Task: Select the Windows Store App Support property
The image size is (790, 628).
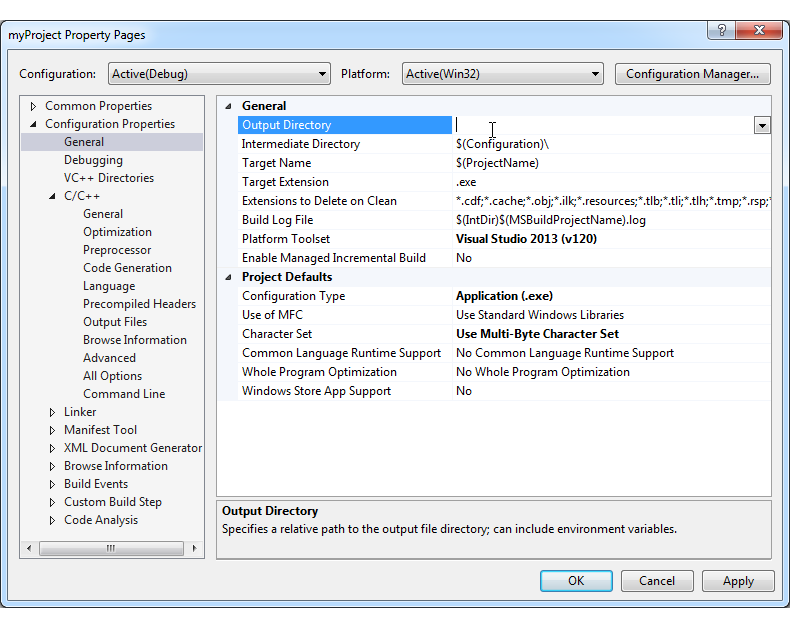Action: [345, 391]
